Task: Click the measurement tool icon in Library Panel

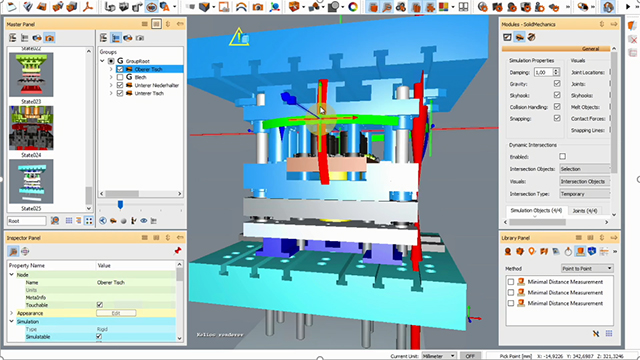Action: click(580, 251)
